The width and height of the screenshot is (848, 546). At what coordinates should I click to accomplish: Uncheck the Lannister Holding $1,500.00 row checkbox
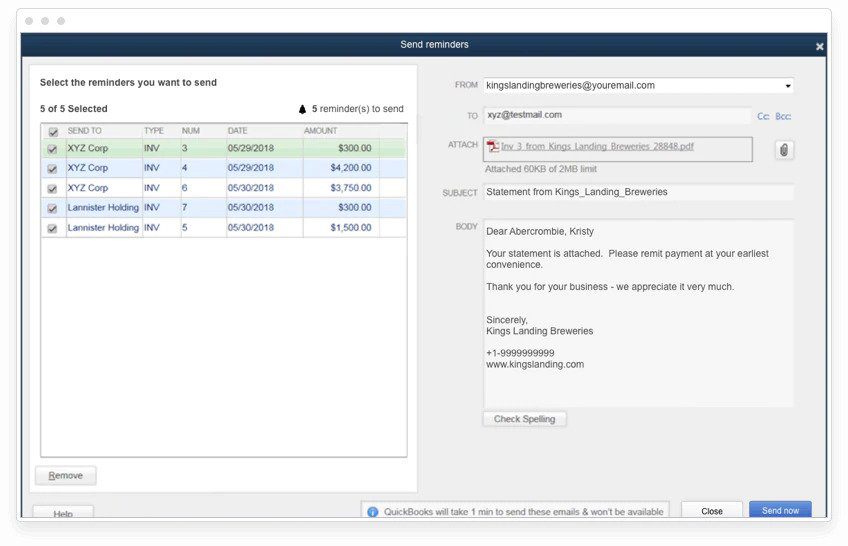pos(53,228)
